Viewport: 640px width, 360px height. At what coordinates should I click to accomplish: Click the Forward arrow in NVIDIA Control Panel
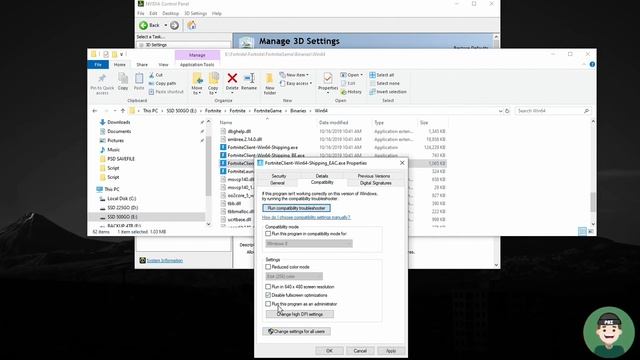174,25
